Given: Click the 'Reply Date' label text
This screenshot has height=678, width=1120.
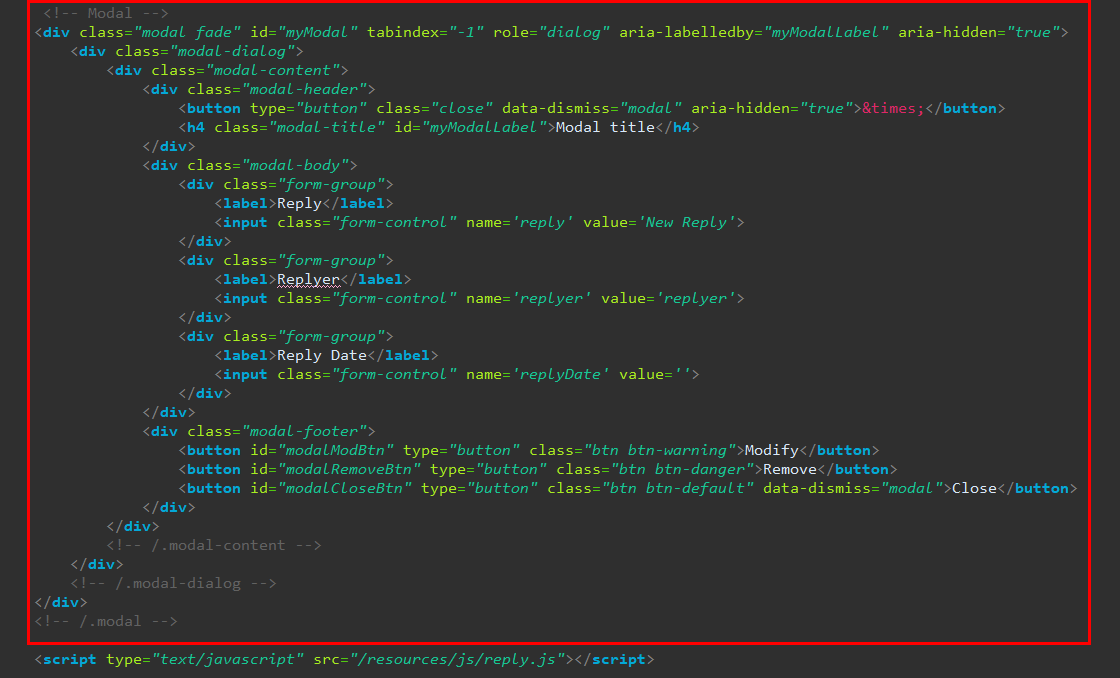Looking at the screenshot, I should (322, 356).
